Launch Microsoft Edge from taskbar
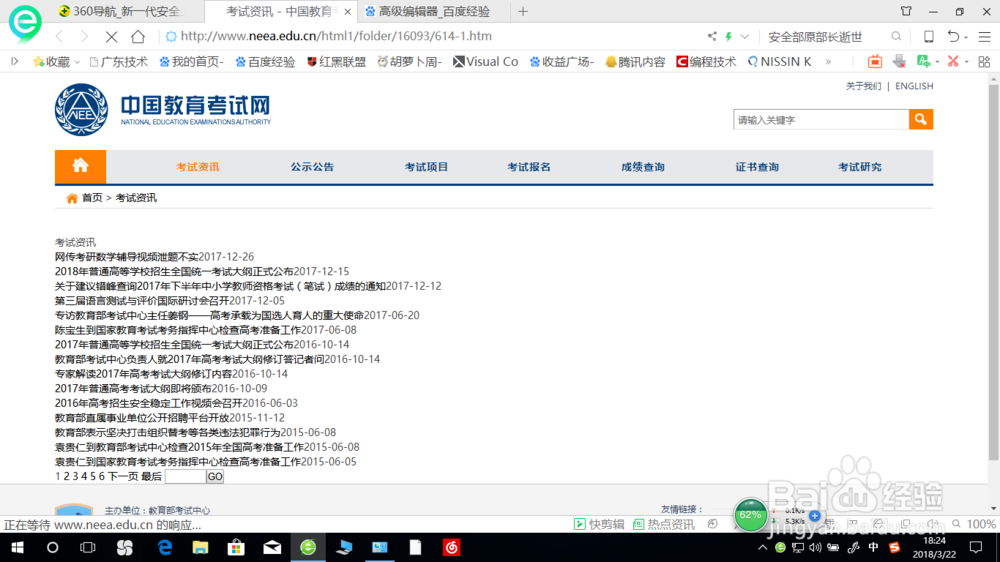 (165, 547)
